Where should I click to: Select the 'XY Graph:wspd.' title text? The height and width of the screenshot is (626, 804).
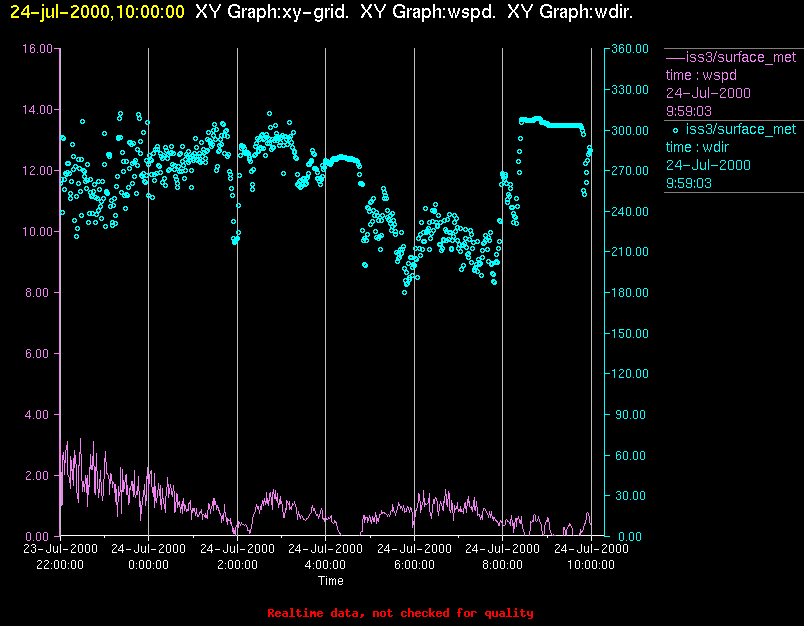428,12
